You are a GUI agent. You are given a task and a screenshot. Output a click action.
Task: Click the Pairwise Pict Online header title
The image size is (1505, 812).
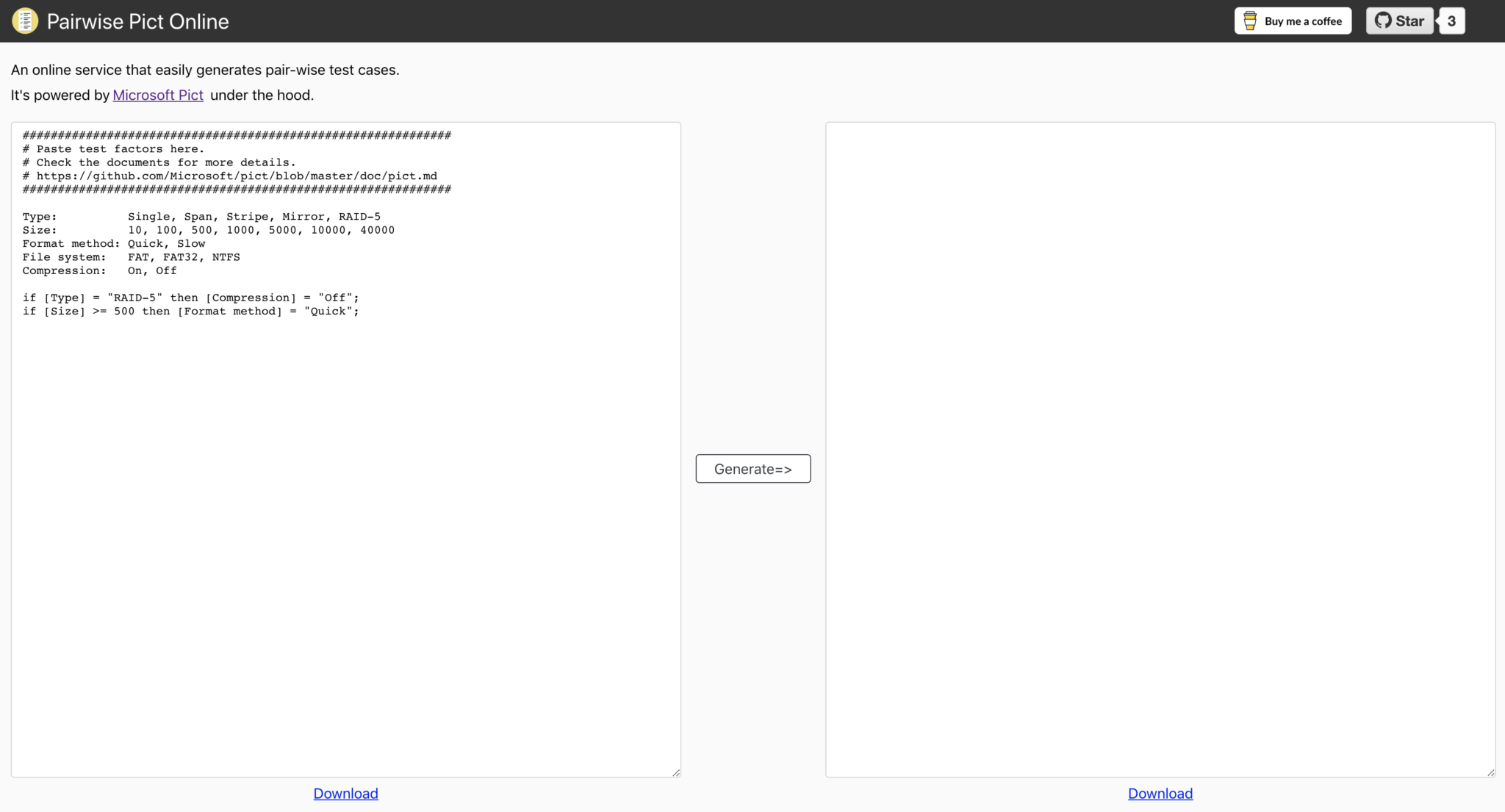pos(137,21)
